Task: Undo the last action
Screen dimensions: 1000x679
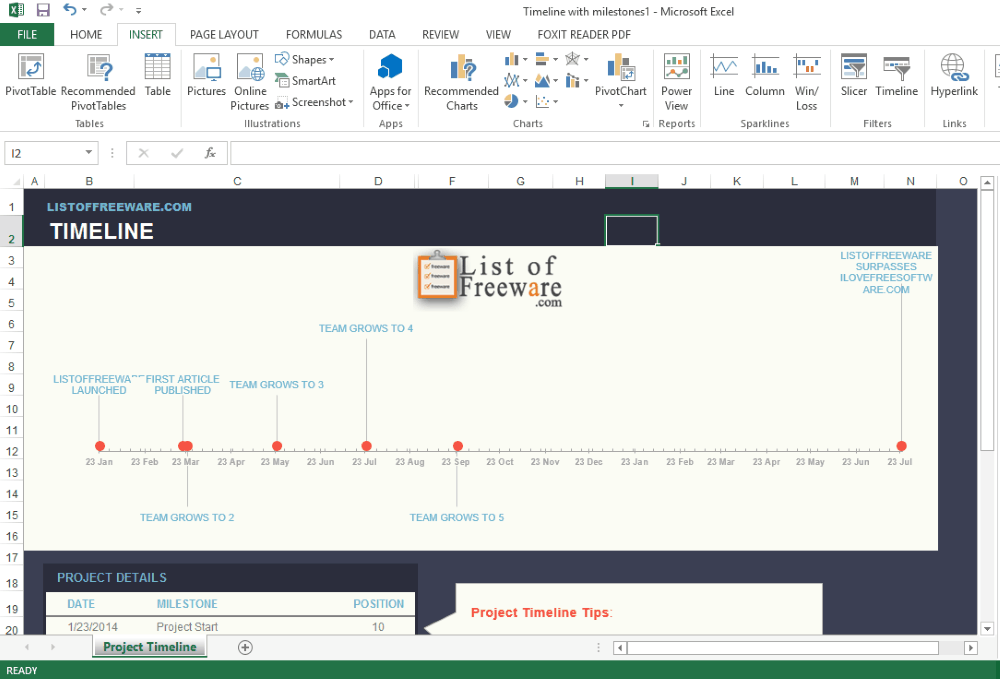Action: coord(70,10)
